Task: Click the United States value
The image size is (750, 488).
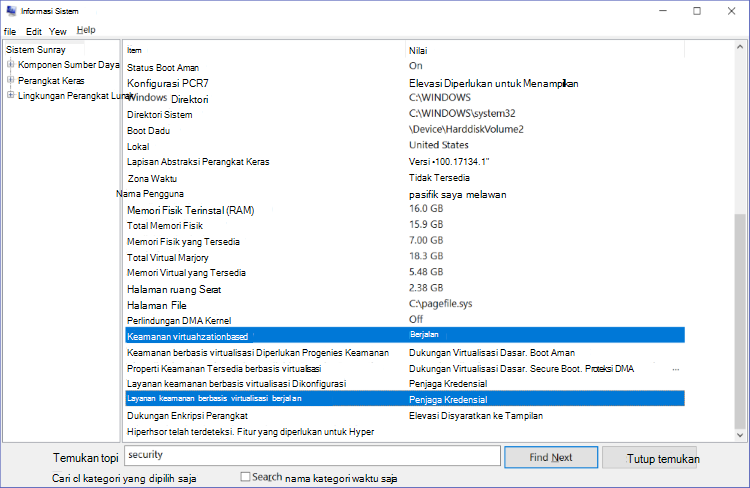Action: point(439,145)
